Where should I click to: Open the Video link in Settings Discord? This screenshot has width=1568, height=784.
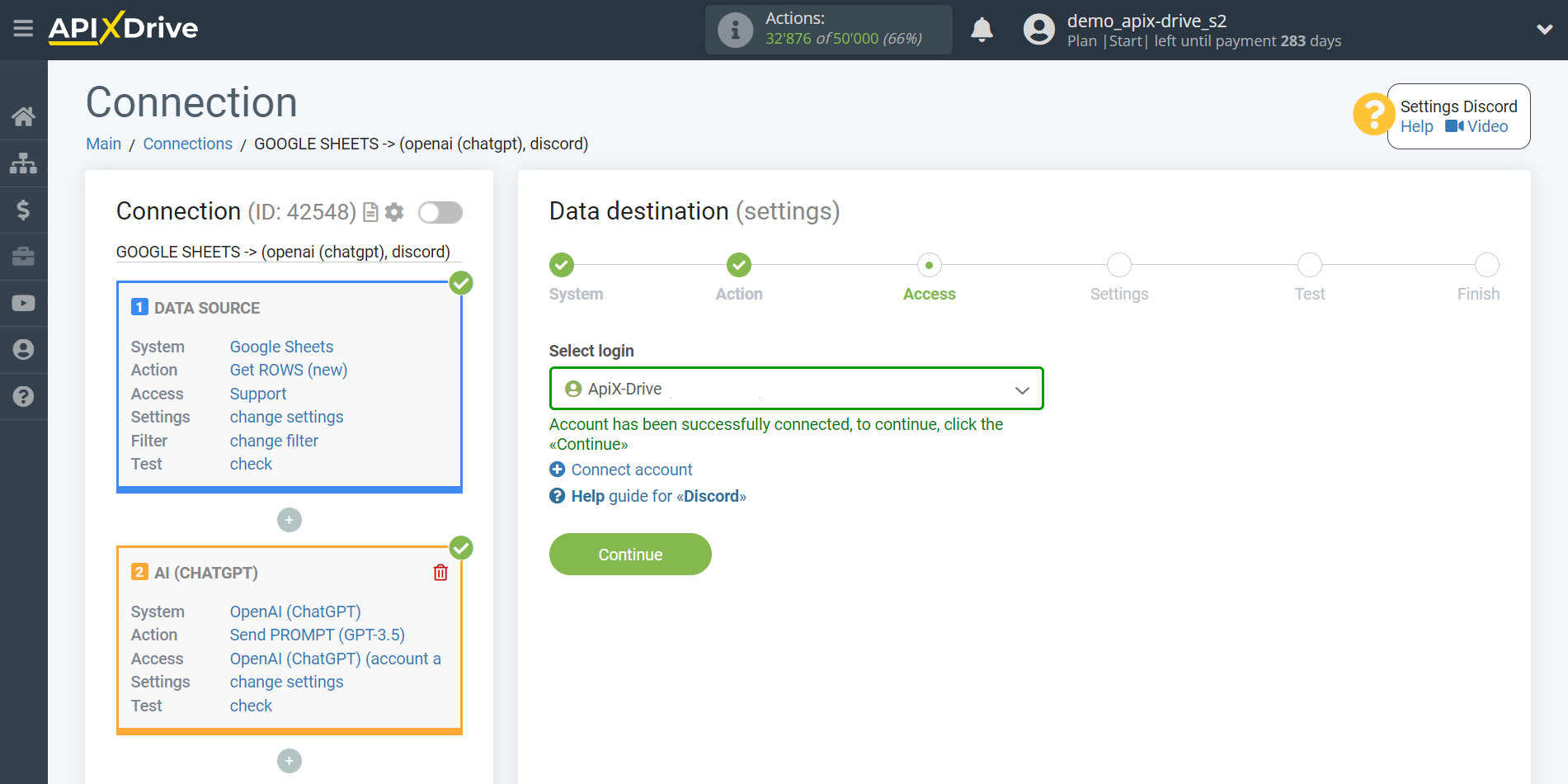tap(1476, 126)
